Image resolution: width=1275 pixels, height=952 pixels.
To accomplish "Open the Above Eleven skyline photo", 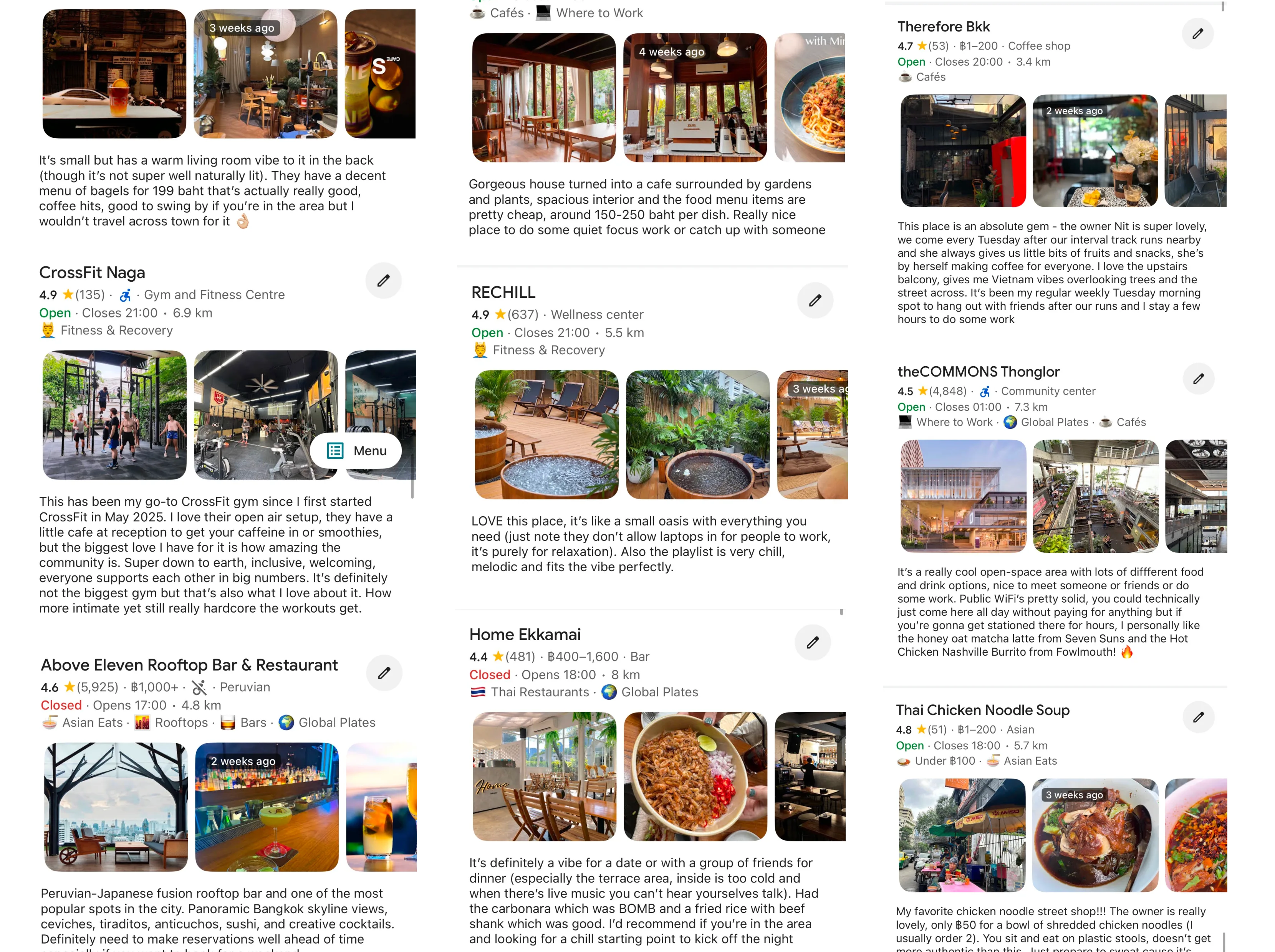I will 116,807.
